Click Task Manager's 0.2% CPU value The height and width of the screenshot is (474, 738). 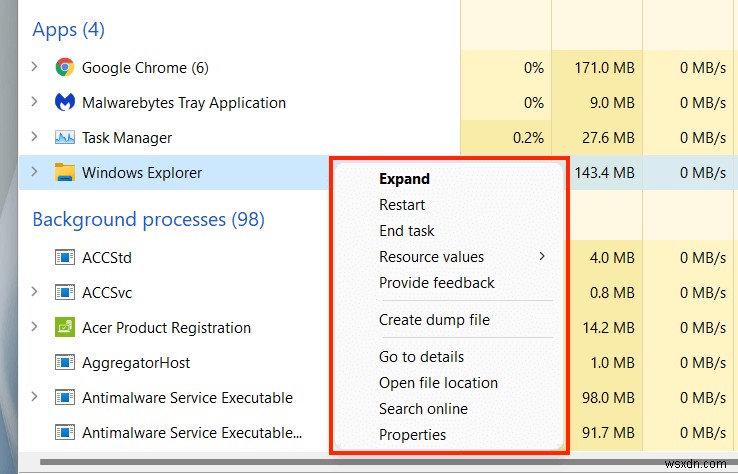pos(528,138)
